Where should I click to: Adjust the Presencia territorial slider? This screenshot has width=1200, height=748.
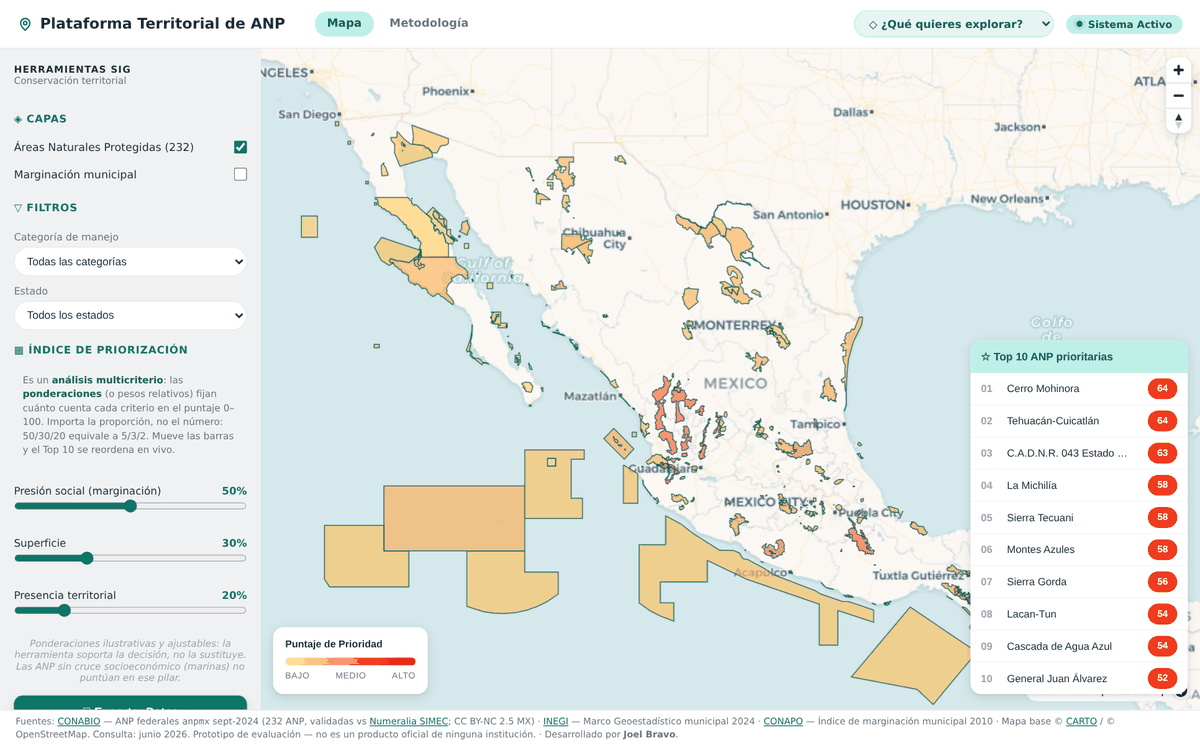point(130,610)
